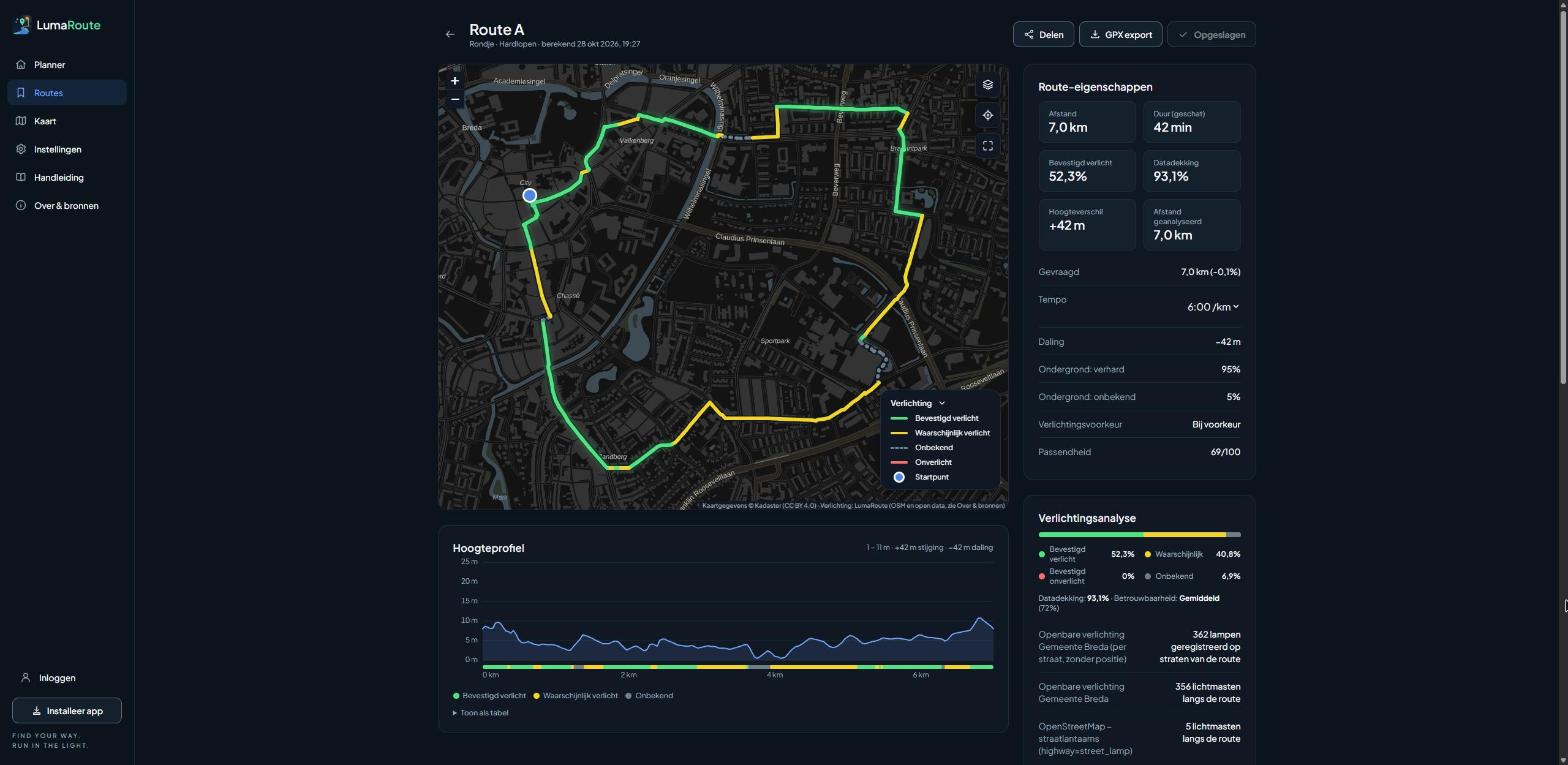Viewport: 1568px width, 765px height.
Task: Export route with GPX export button
Action: (1120, 35)
